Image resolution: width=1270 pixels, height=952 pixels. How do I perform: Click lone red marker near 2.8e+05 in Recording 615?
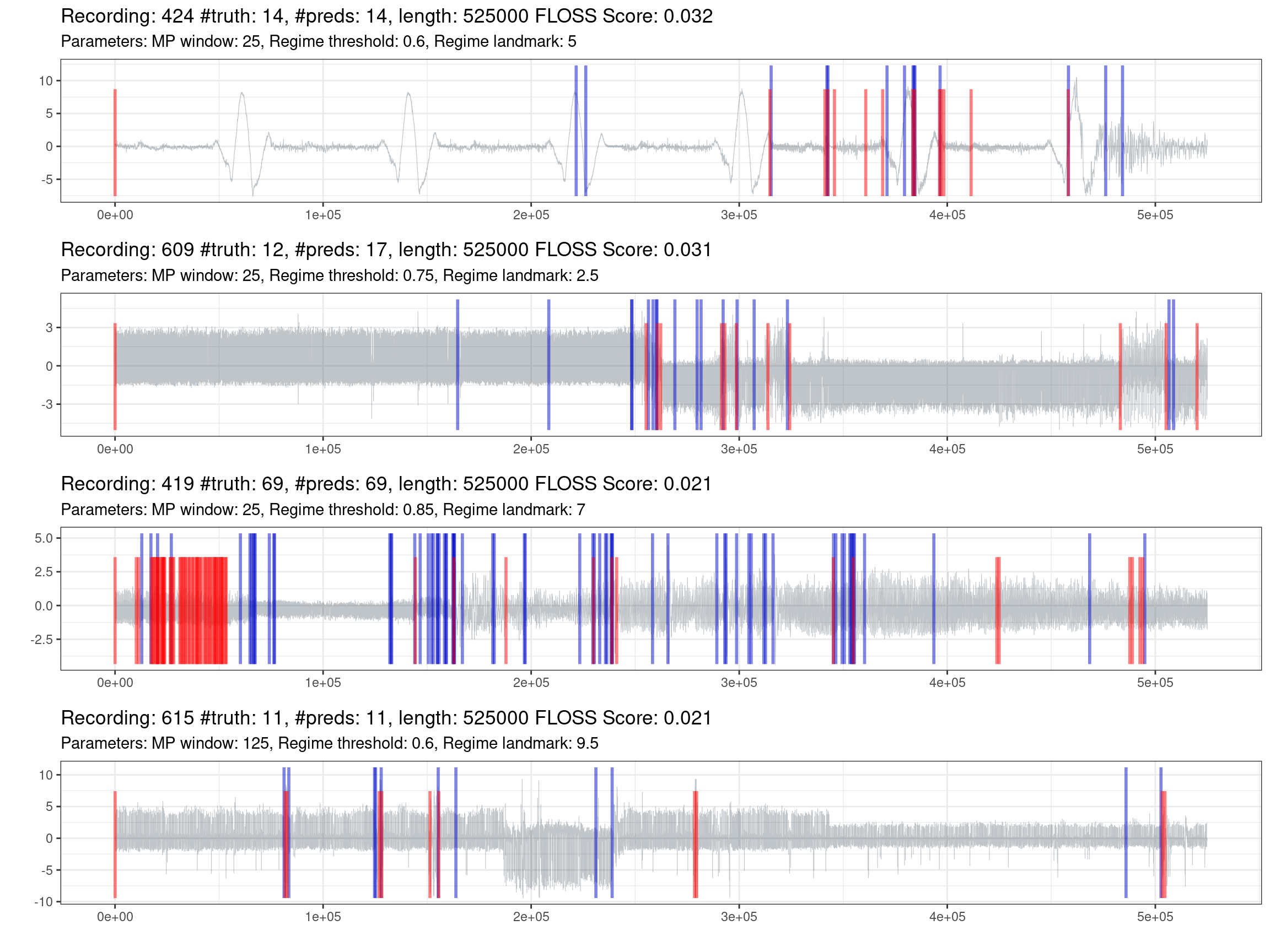pos(695,845)
